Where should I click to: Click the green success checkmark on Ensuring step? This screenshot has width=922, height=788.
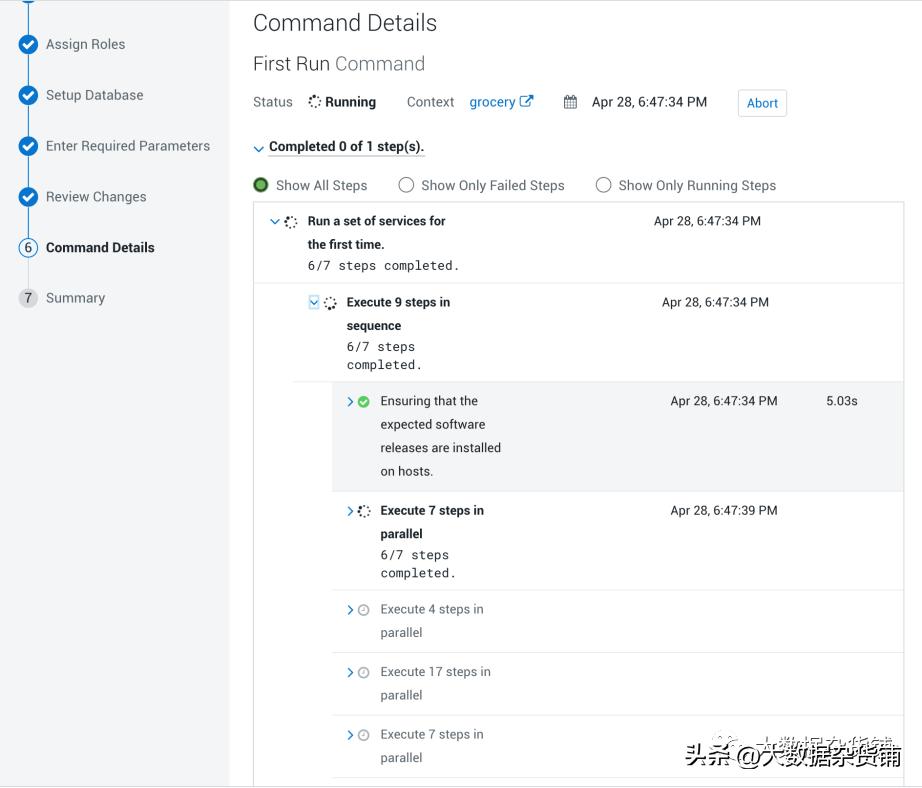pyautogui.click(x=364, y=402)
